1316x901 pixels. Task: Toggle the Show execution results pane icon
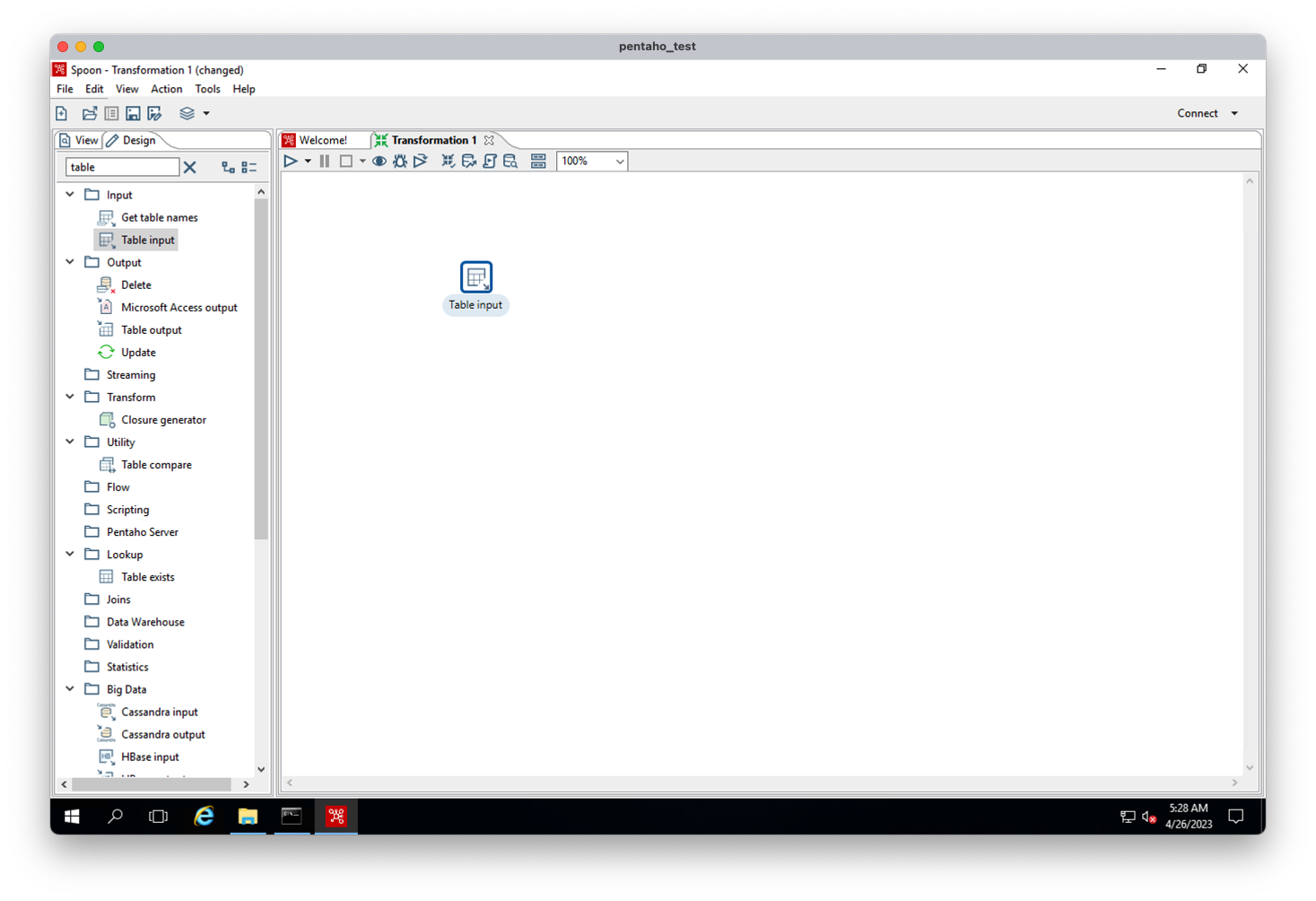538,162
